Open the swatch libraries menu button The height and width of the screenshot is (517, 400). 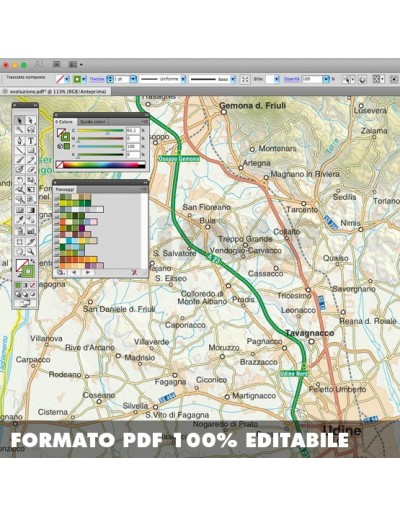click(60, 272)
